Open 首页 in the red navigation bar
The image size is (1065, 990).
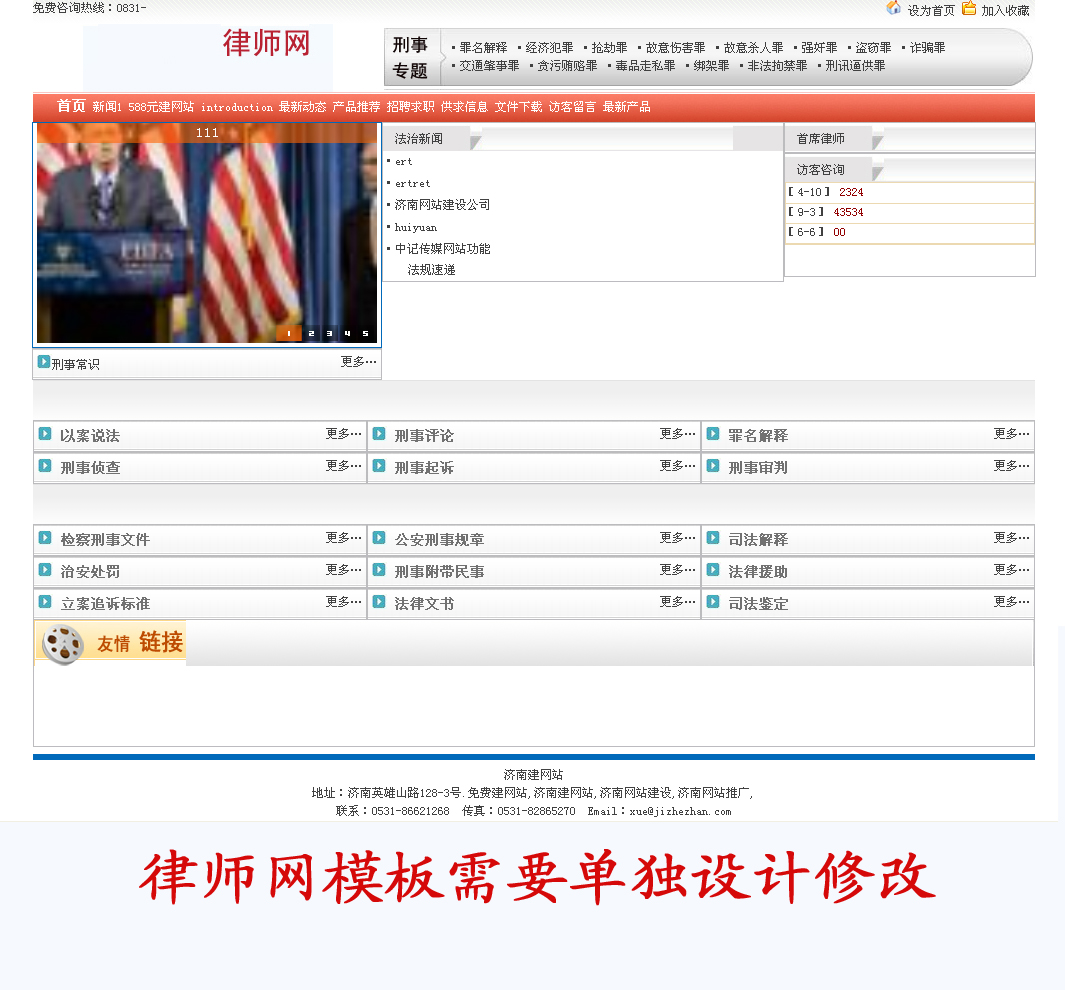pos(71,106)
